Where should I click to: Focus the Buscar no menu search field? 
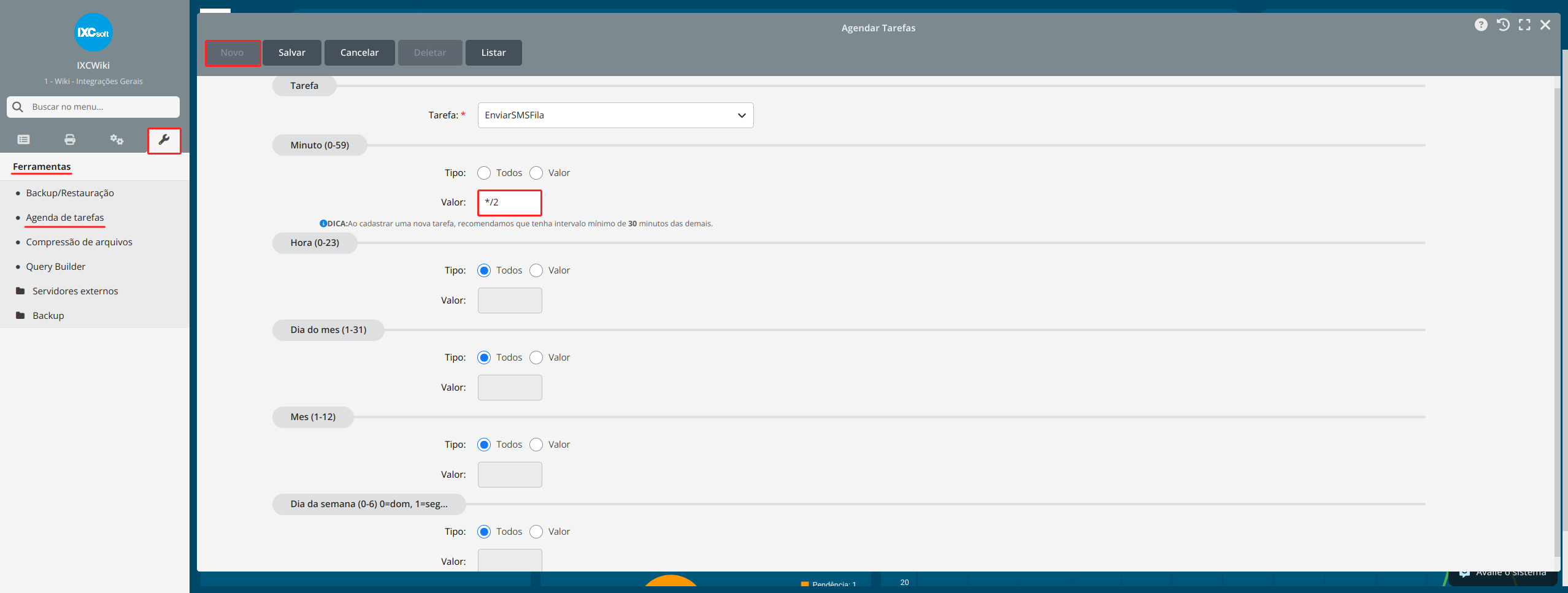(93, 107)
